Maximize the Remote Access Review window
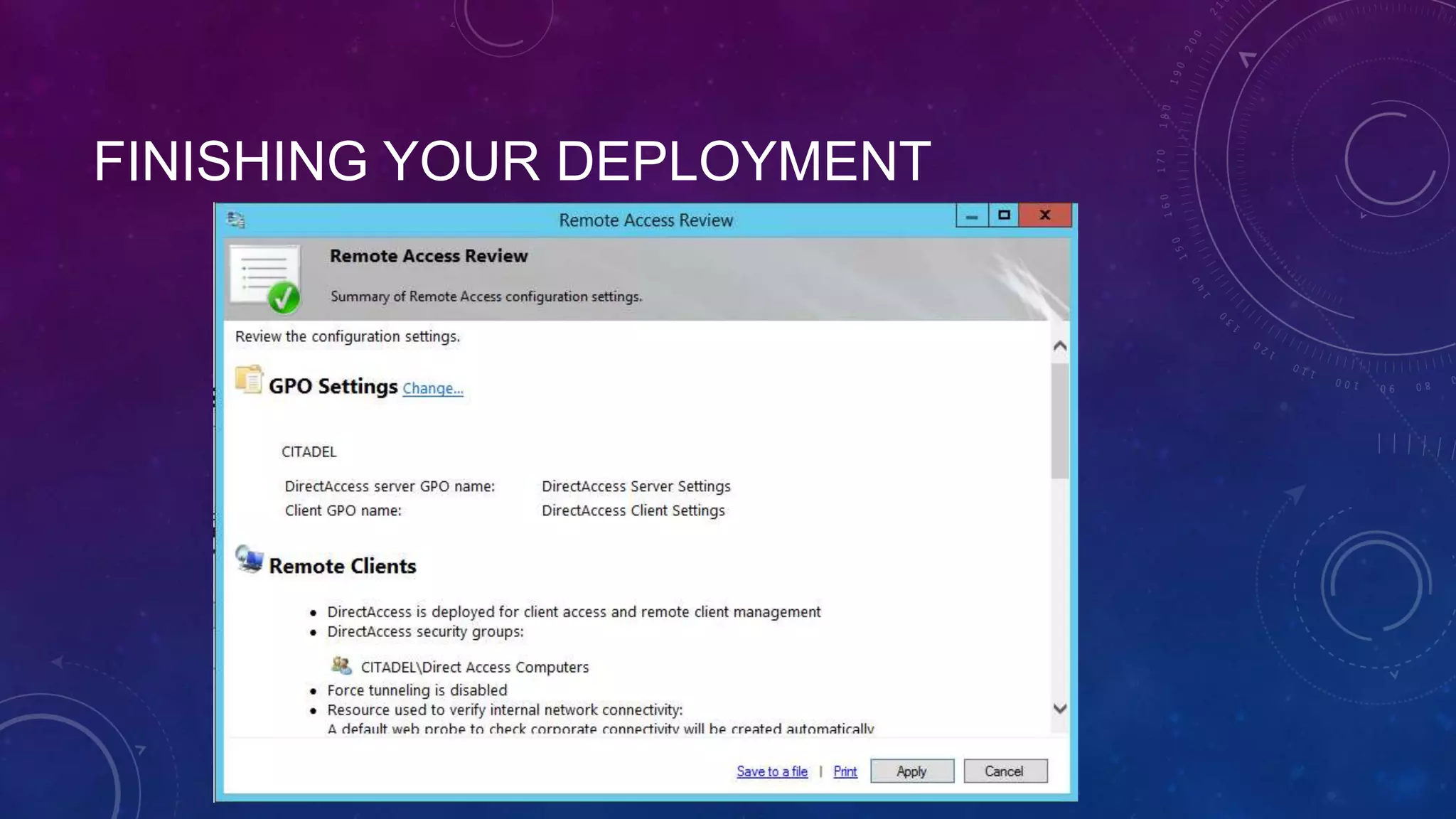This screenshot has height=819, width=1456. [1004, 215]
